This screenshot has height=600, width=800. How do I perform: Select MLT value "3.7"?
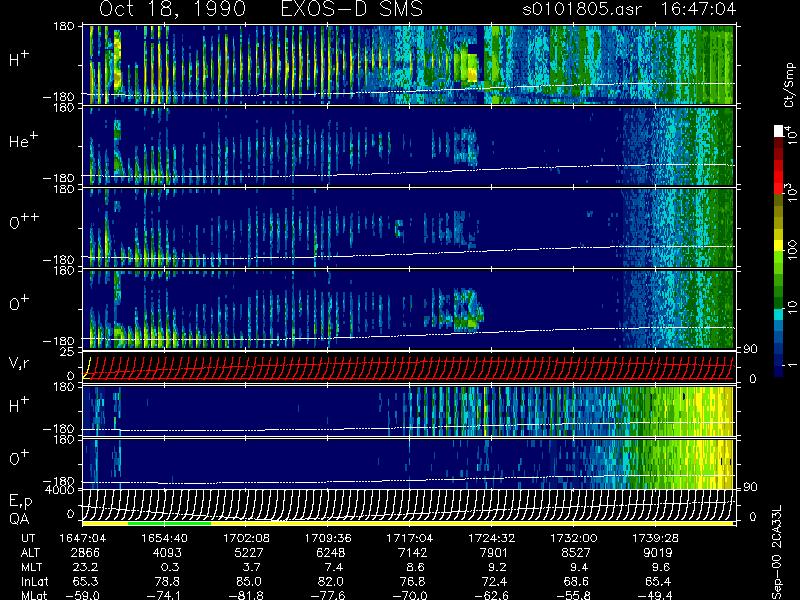point(252,567)
